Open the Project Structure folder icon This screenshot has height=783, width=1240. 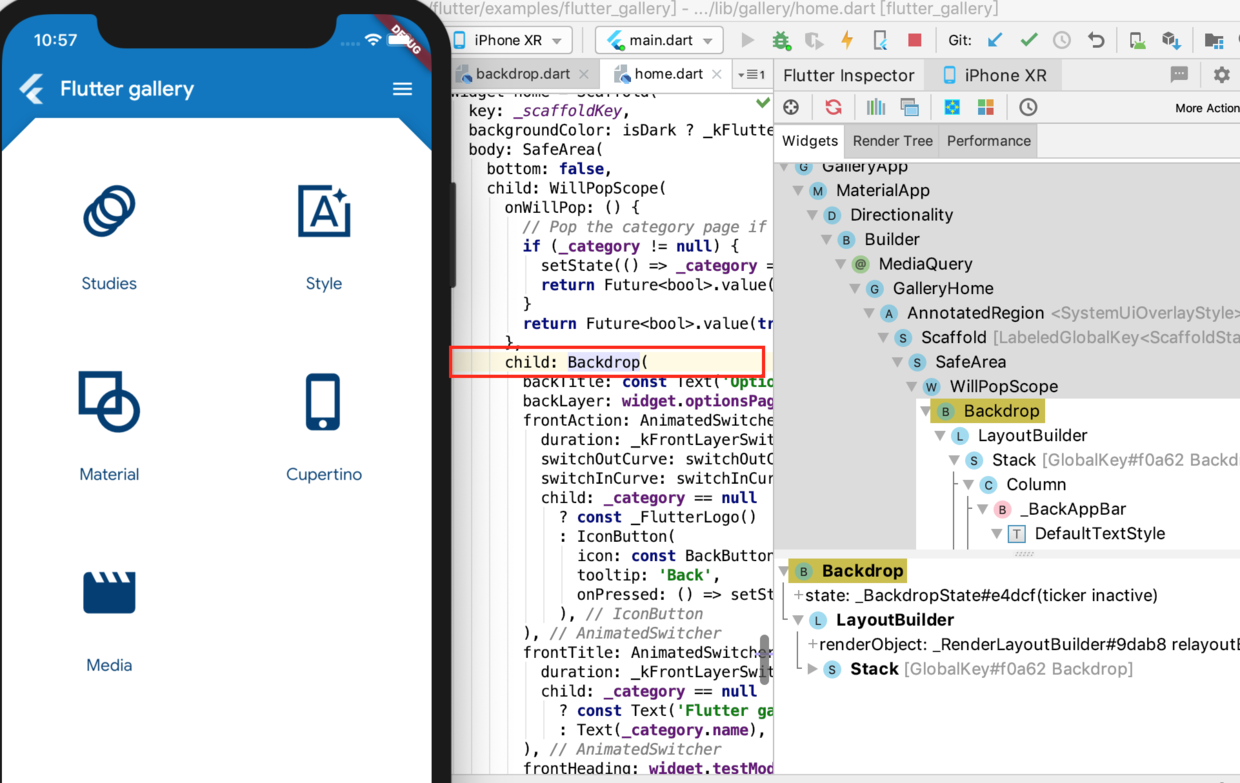pyautogui.click(x=1214, y=40)
